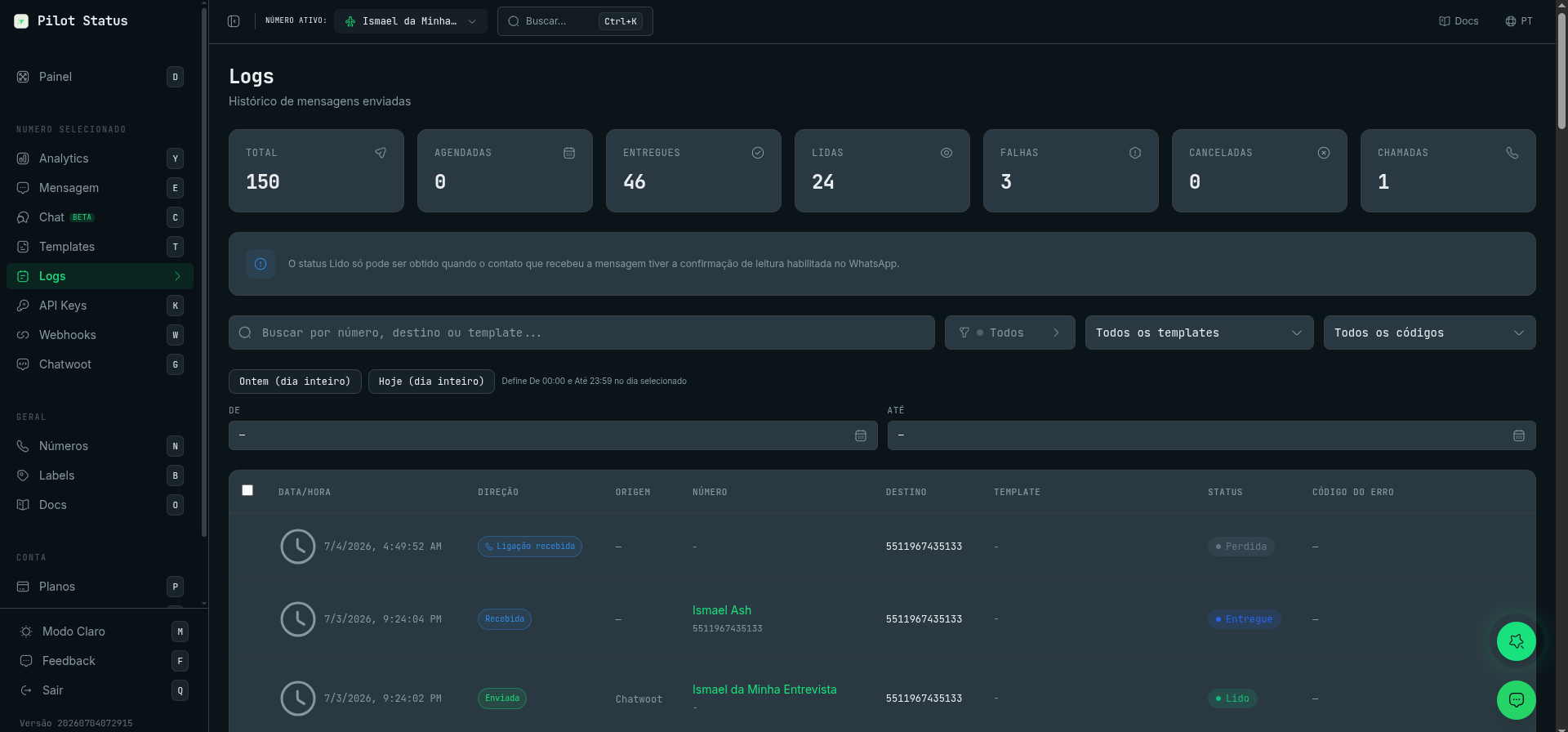Click clock icon on 9:24:02 PM row
Image resolution: width=1568 pixels, height=732 pixels.
[x=298, y=699]
